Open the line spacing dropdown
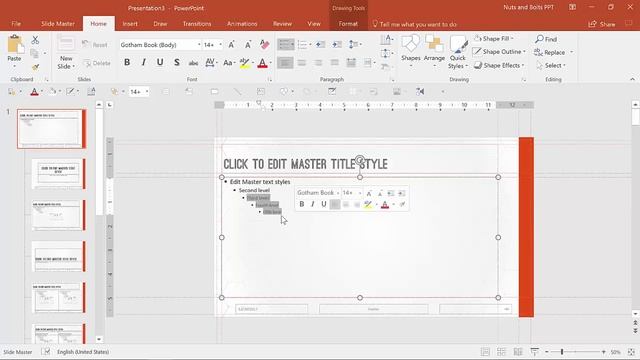Screen dimensions: 640x360 click(x=355, y=44)
